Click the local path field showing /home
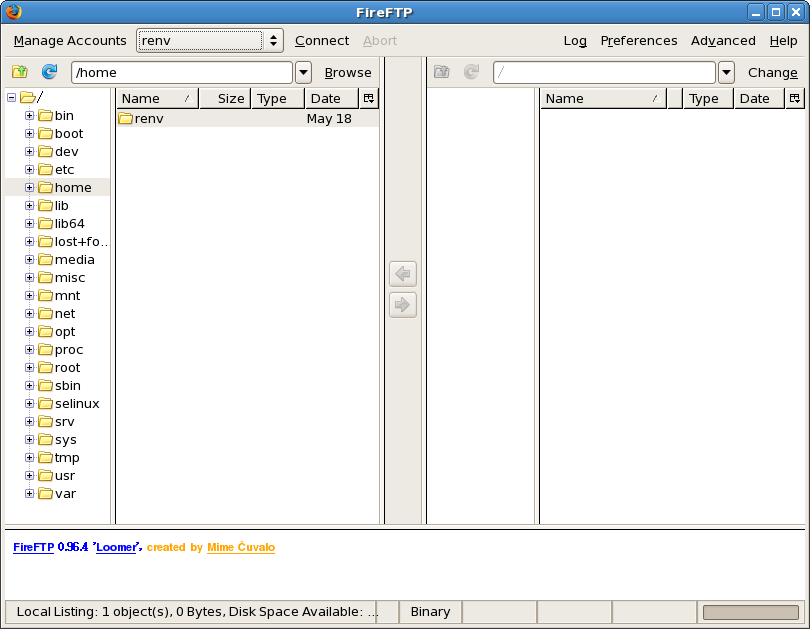This screenshot has width=810, height=629. click(182, 72)
